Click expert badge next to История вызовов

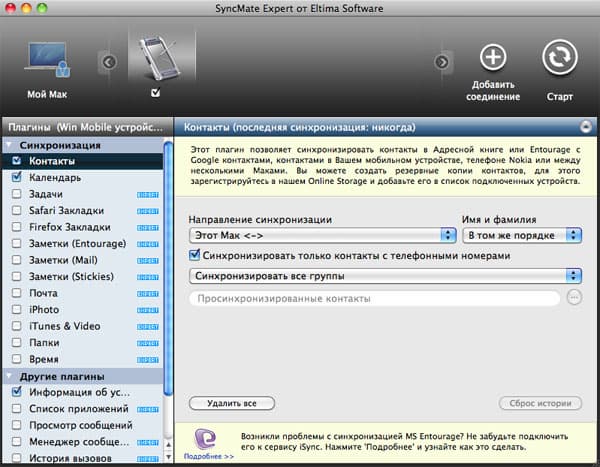pyautogui.click(x=148, y=459)
